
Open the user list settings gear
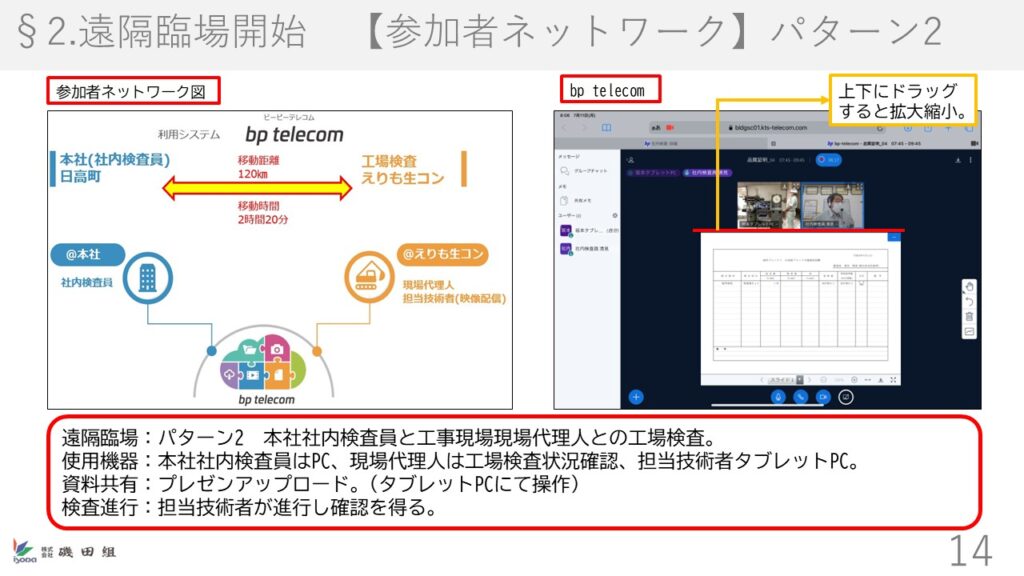tap(614, 215)
